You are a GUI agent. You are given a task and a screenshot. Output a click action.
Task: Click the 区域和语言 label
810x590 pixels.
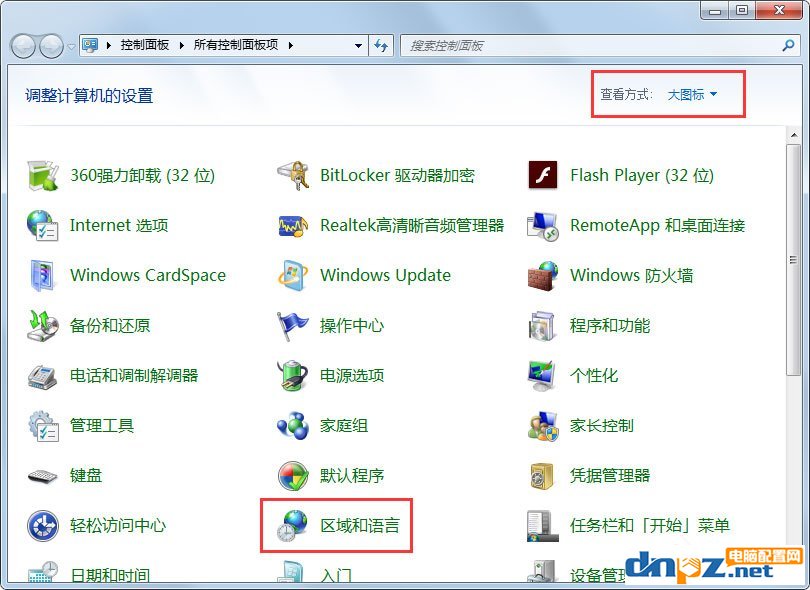(x=360, y=526)
